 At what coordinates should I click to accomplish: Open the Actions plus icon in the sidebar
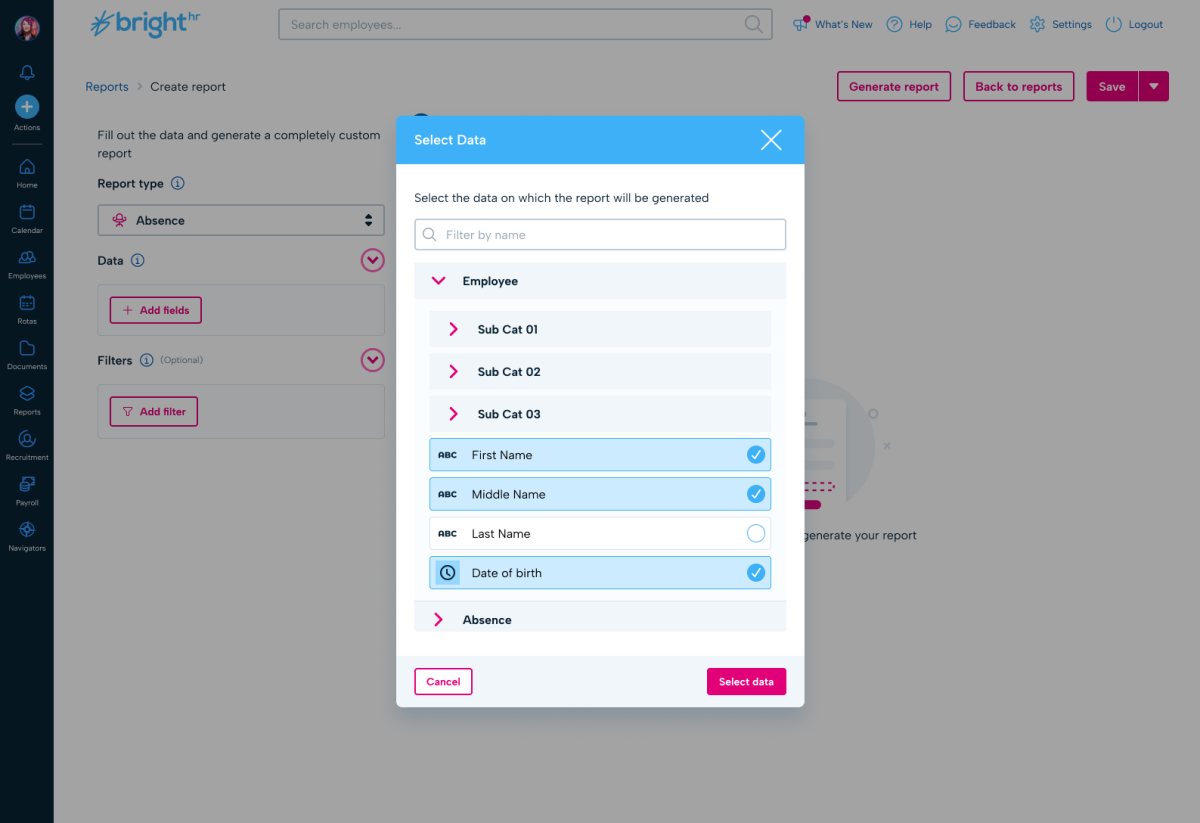[x=26, y=105]
